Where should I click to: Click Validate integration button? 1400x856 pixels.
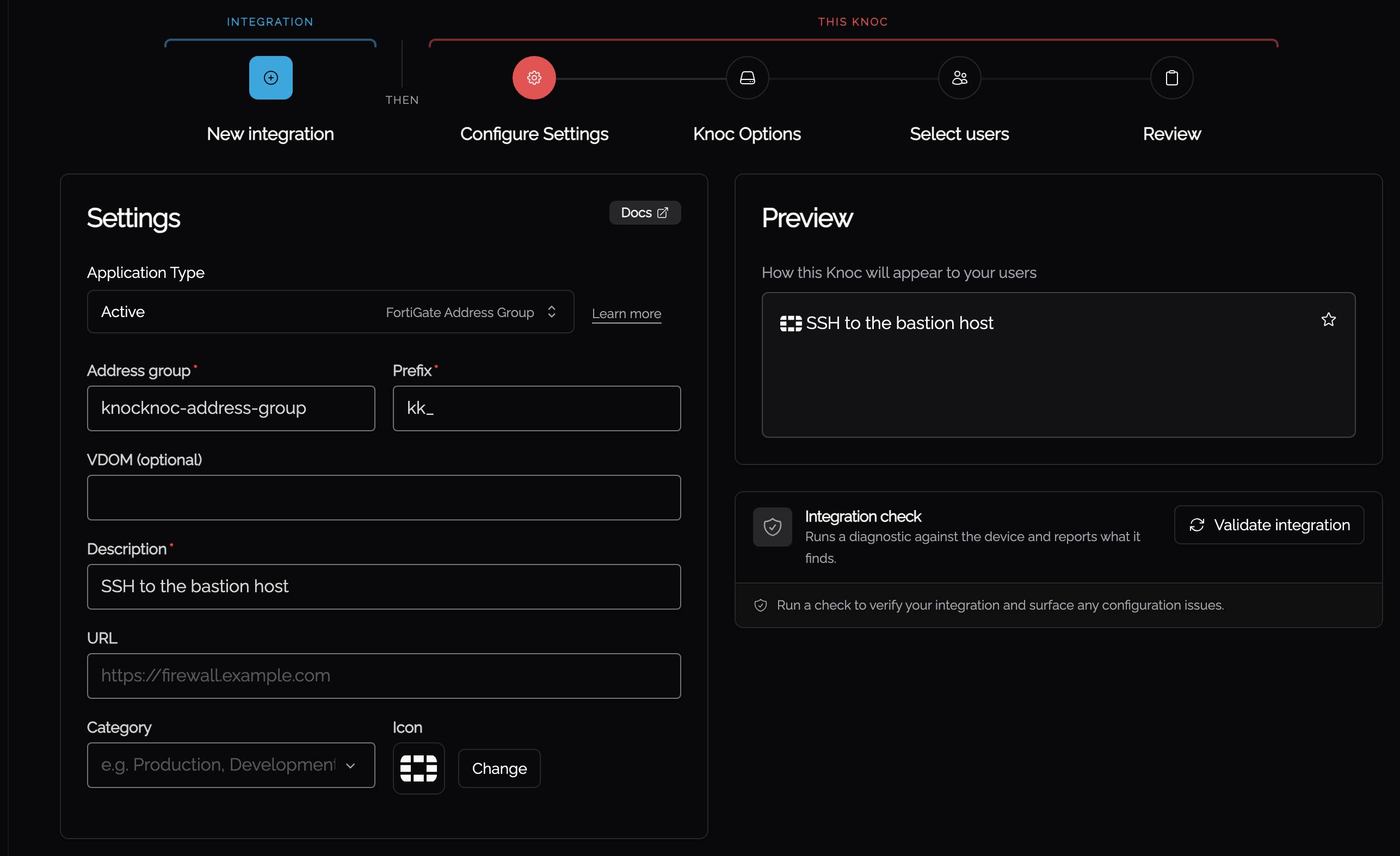pyautogui.click(x=1268, y=525)
